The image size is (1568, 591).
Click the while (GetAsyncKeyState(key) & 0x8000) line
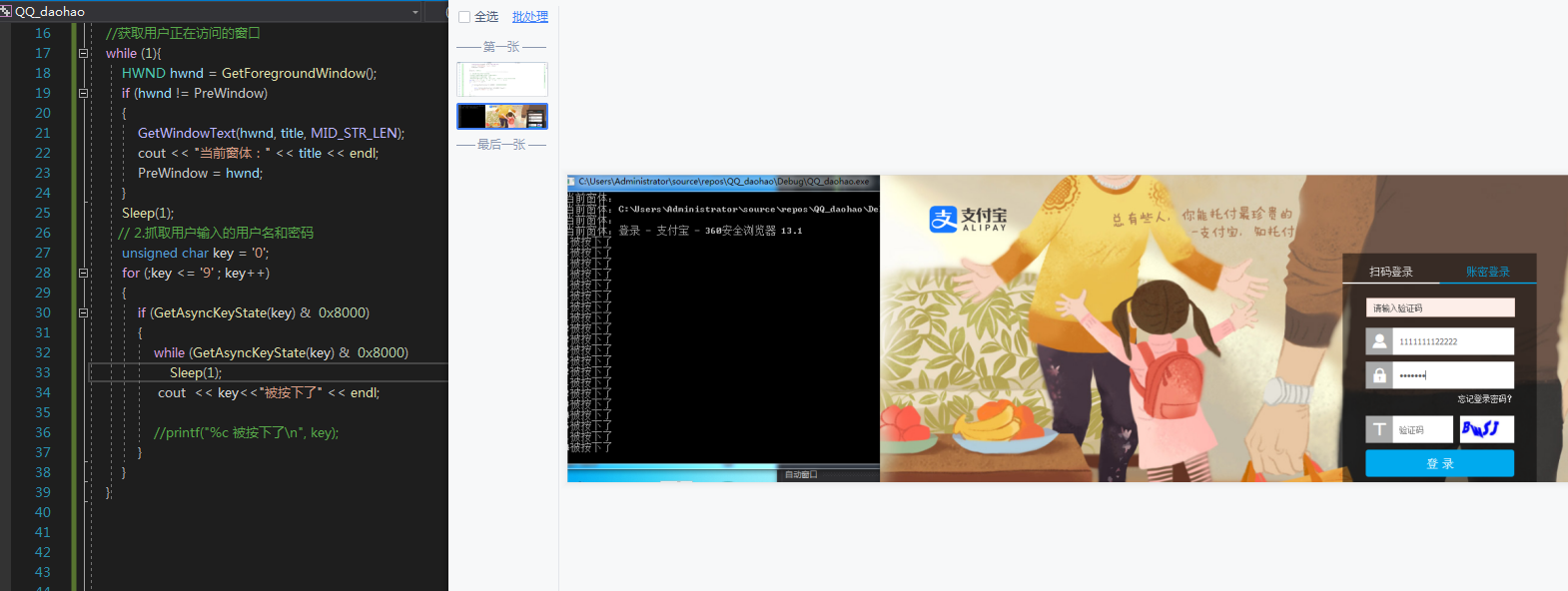tap(282, 352)
